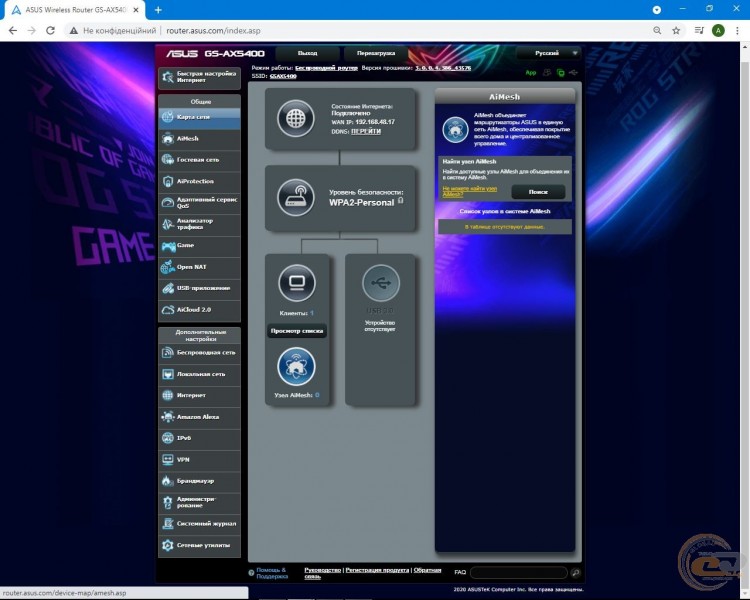750x600 pixels.
Task: Go back with the browser back arrow
Action: click(13, 31)
